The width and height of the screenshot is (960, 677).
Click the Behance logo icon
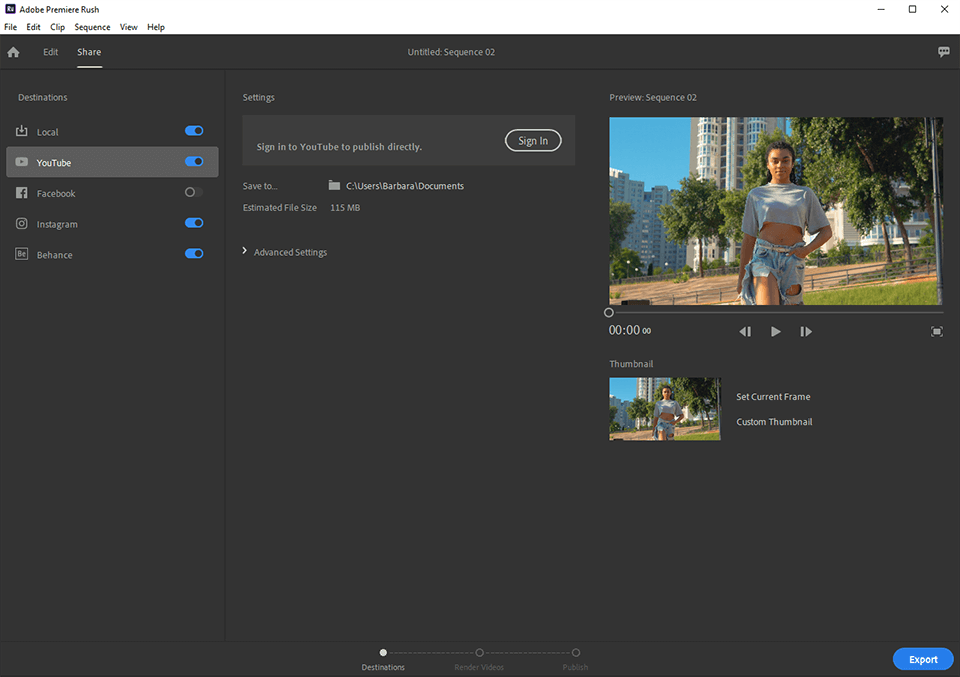pyautogui.click(x=21, y=254)
